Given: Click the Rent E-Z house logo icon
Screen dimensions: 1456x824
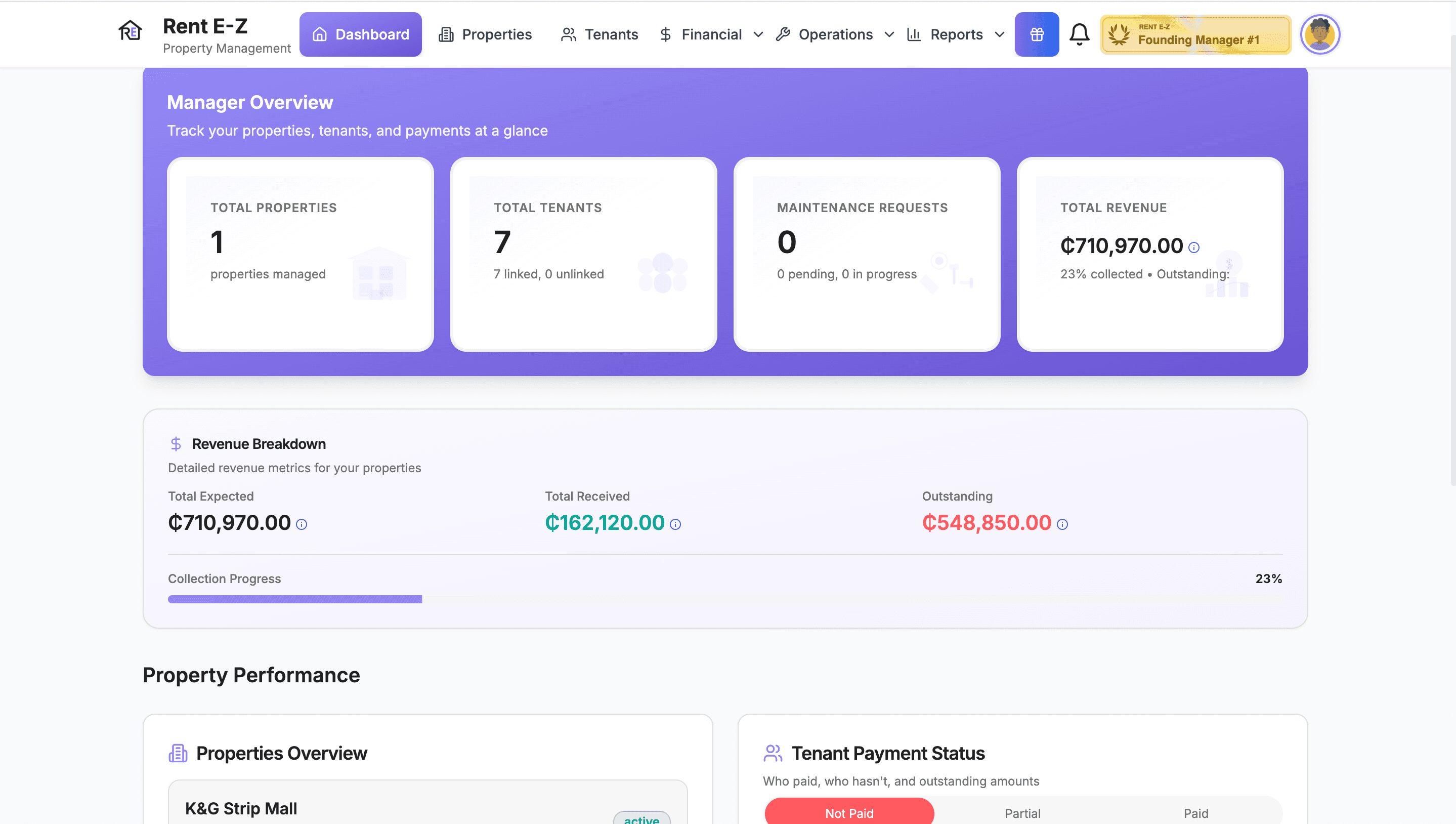Looking at the screenshot, I should pos(130,30).
